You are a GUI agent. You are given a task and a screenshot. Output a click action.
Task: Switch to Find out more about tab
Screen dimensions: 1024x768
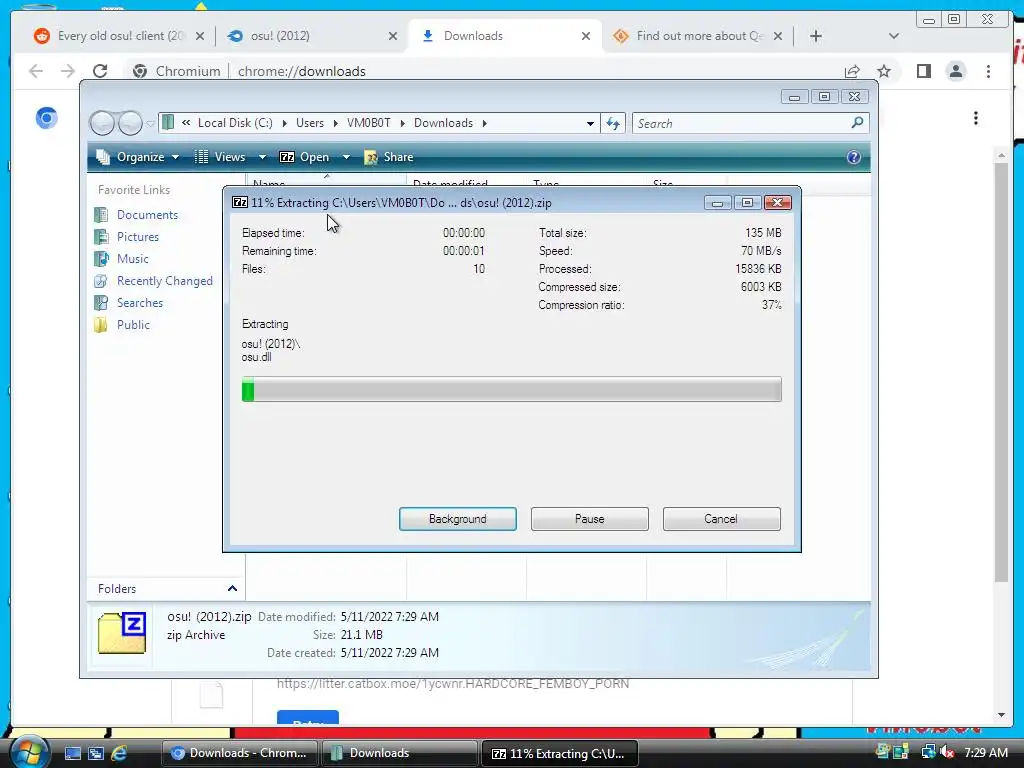click(x=698, y=36)
